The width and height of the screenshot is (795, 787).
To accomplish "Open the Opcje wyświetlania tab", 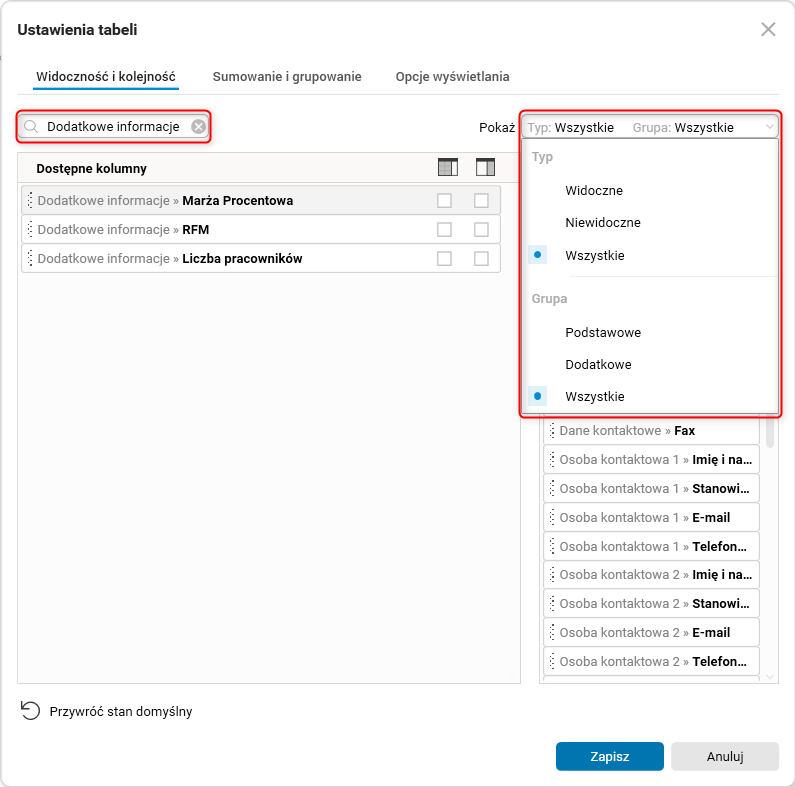I will pyautogui.click(x=452, y=76).
